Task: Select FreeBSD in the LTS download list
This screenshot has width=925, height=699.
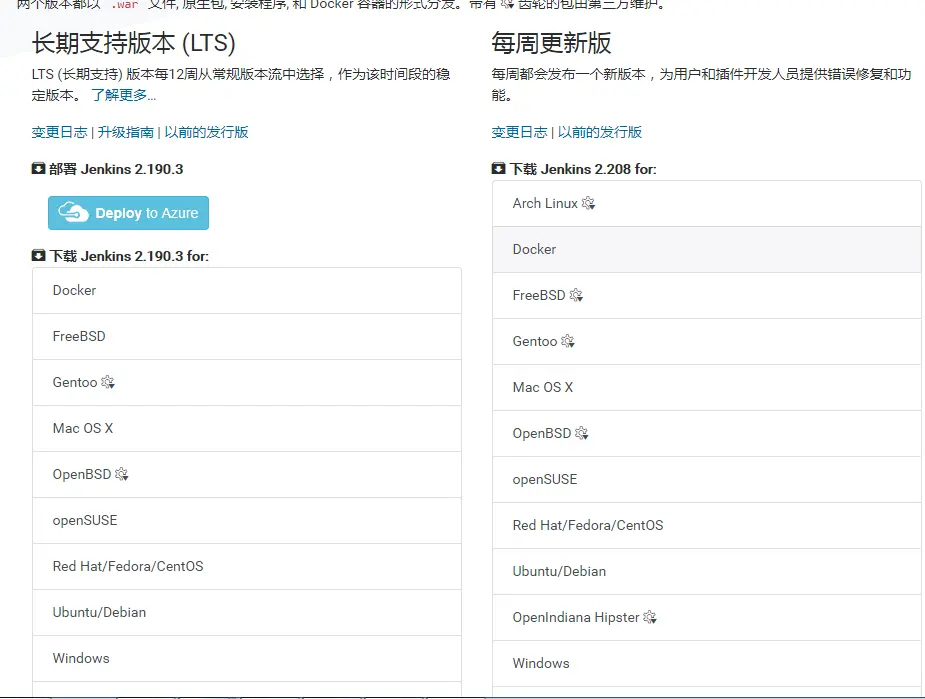Action: (247, 336)
